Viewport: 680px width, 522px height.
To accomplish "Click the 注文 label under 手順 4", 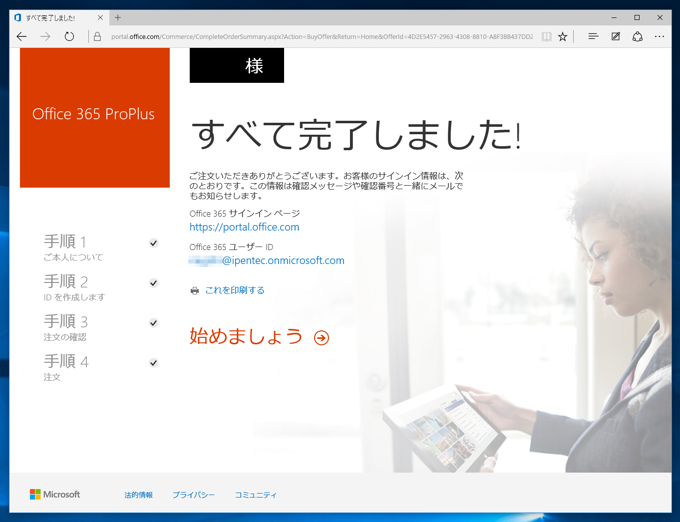I will click(x=52, y=377).
